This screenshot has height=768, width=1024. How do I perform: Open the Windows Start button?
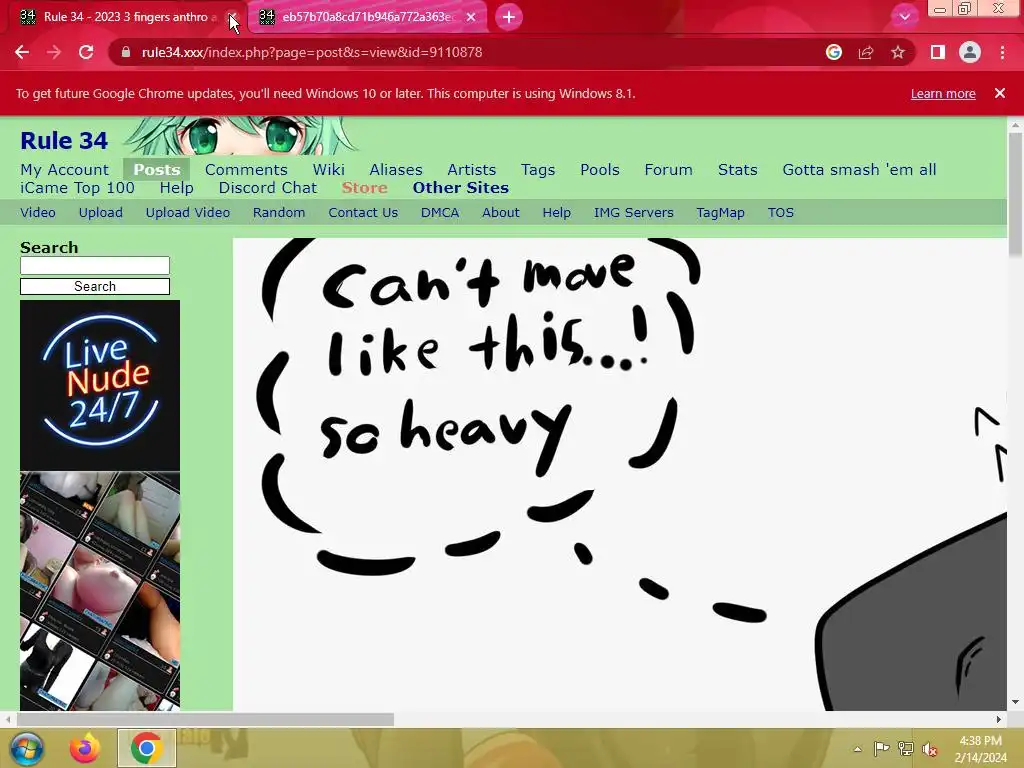[x=26, y=748]
